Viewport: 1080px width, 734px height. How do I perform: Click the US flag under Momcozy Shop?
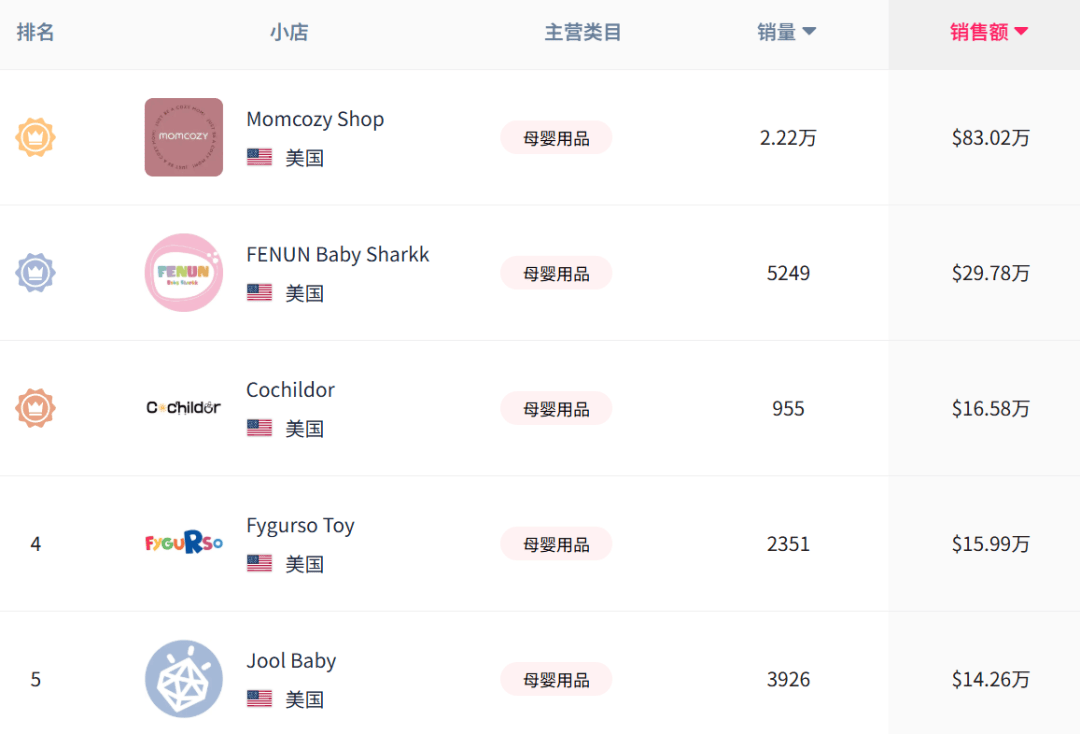(260, 157)
